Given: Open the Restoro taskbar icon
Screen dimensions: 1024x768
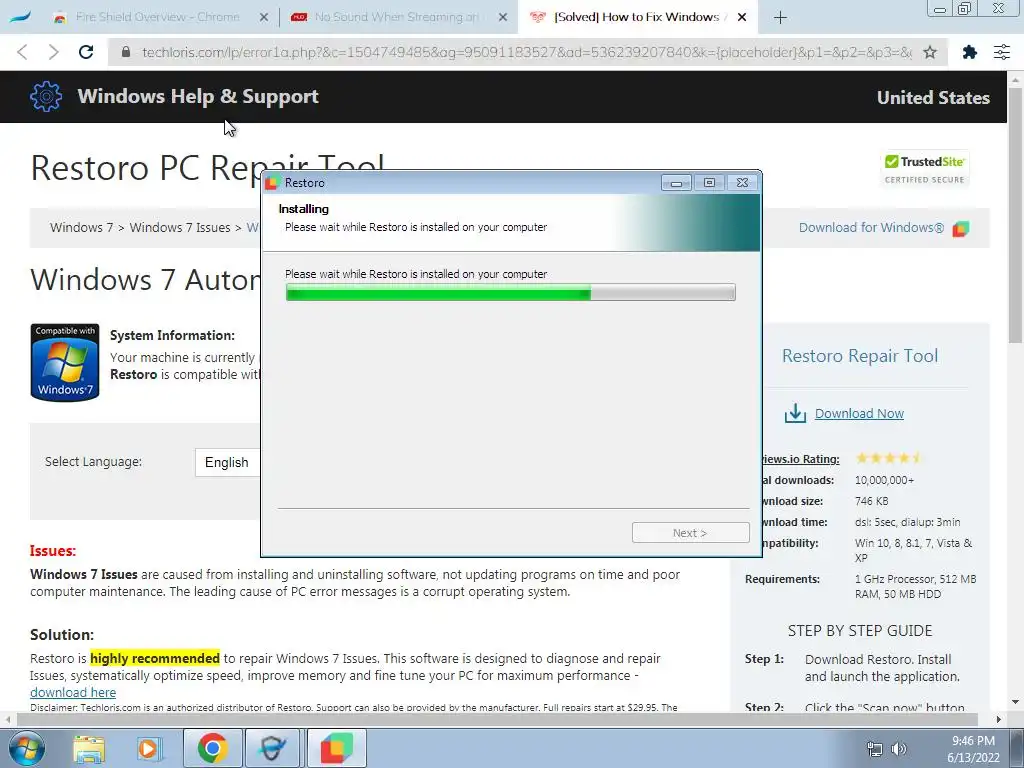Looking at the screenshot, I should click(x=337, y=748).
